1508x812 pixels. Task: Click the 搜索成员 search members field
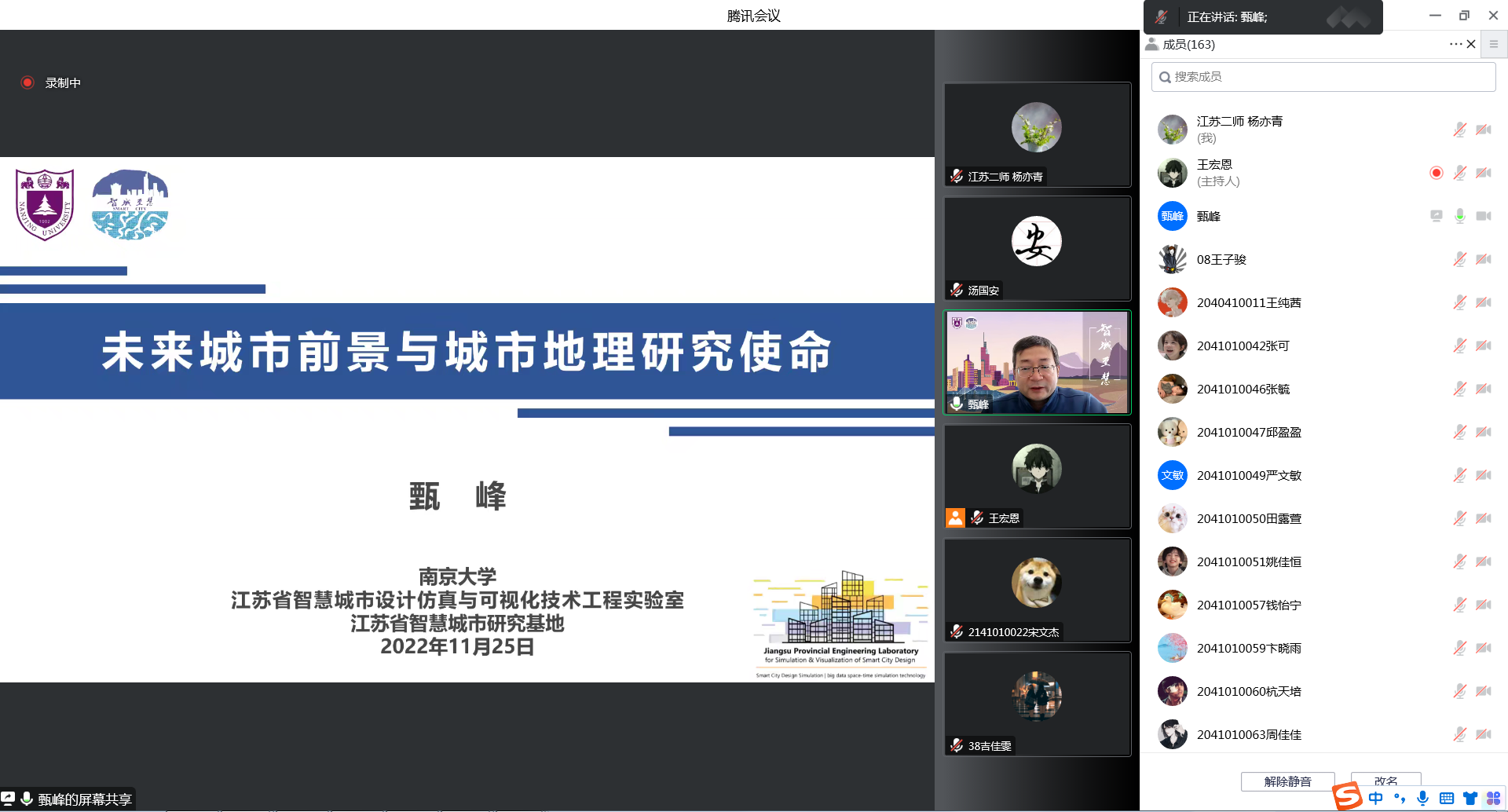(x=1323, y=77)
